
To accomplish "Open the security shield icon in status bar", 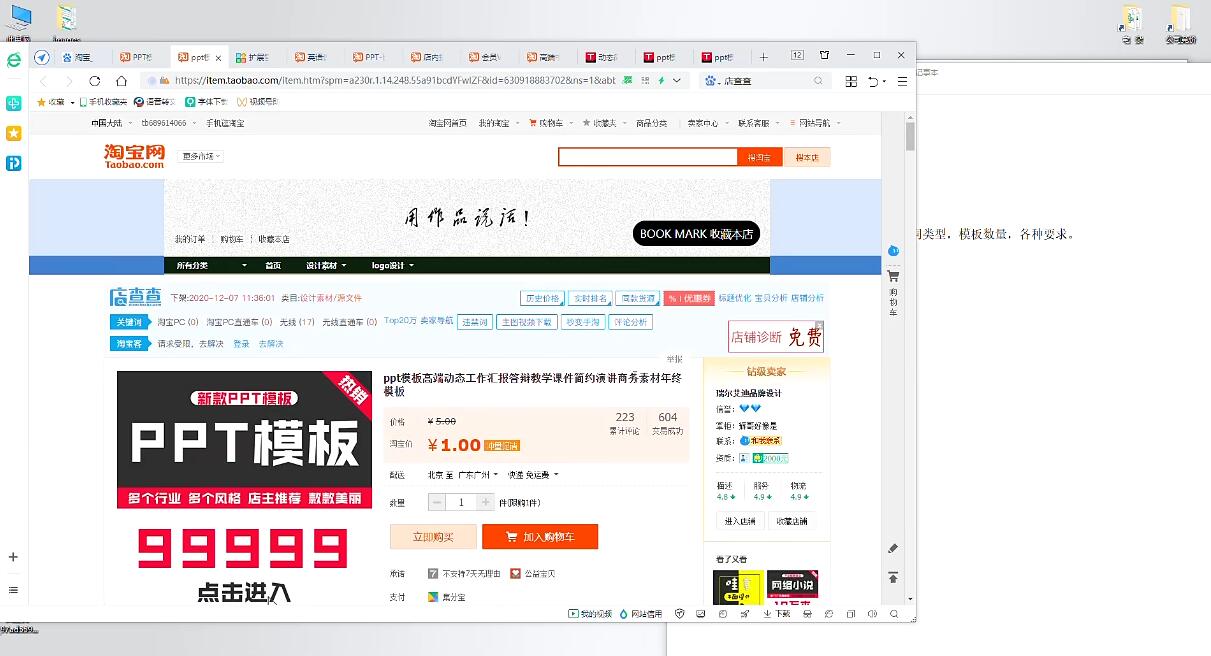I will (x=680, y=613).
